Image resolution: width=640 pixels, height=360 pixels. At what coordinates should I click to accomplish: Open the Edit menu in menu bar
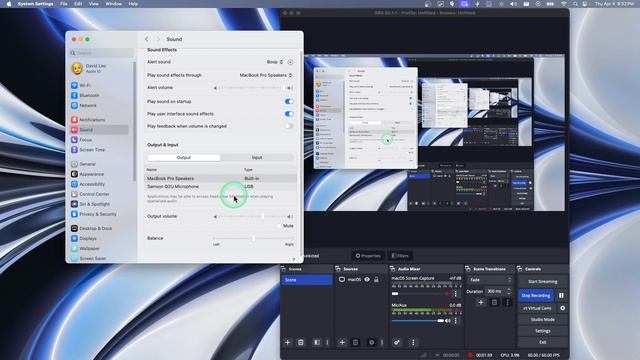click(78, 4)
